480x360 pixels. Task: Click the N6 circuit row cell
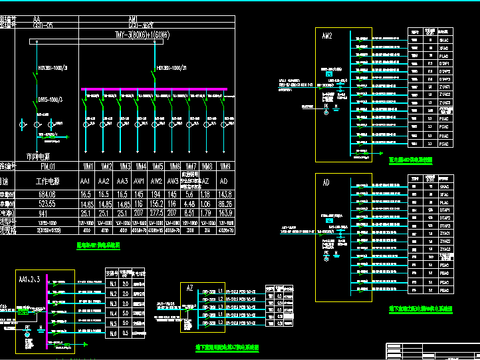click(113, 333)
